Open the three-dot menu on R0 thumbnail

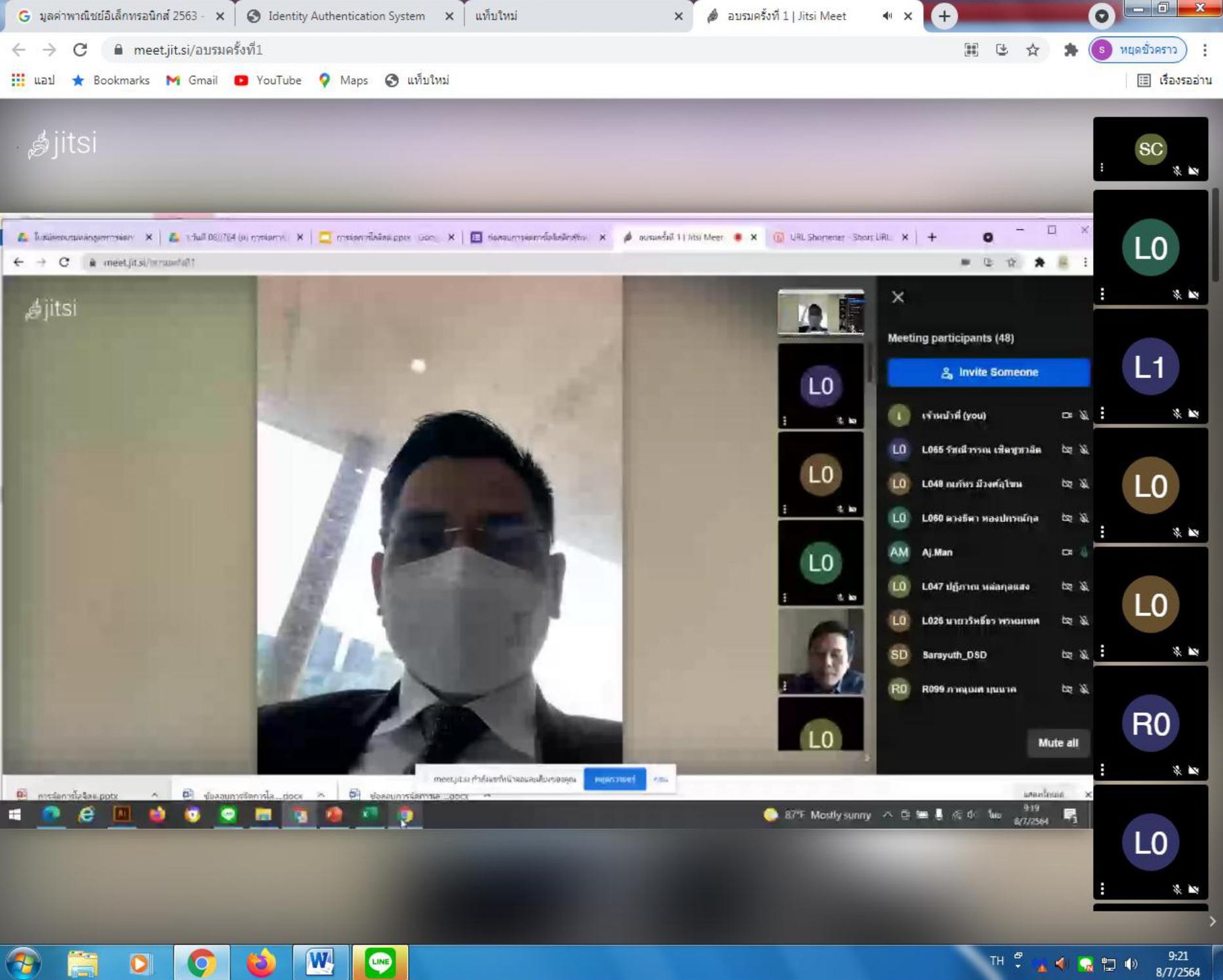pos(1102,770)
